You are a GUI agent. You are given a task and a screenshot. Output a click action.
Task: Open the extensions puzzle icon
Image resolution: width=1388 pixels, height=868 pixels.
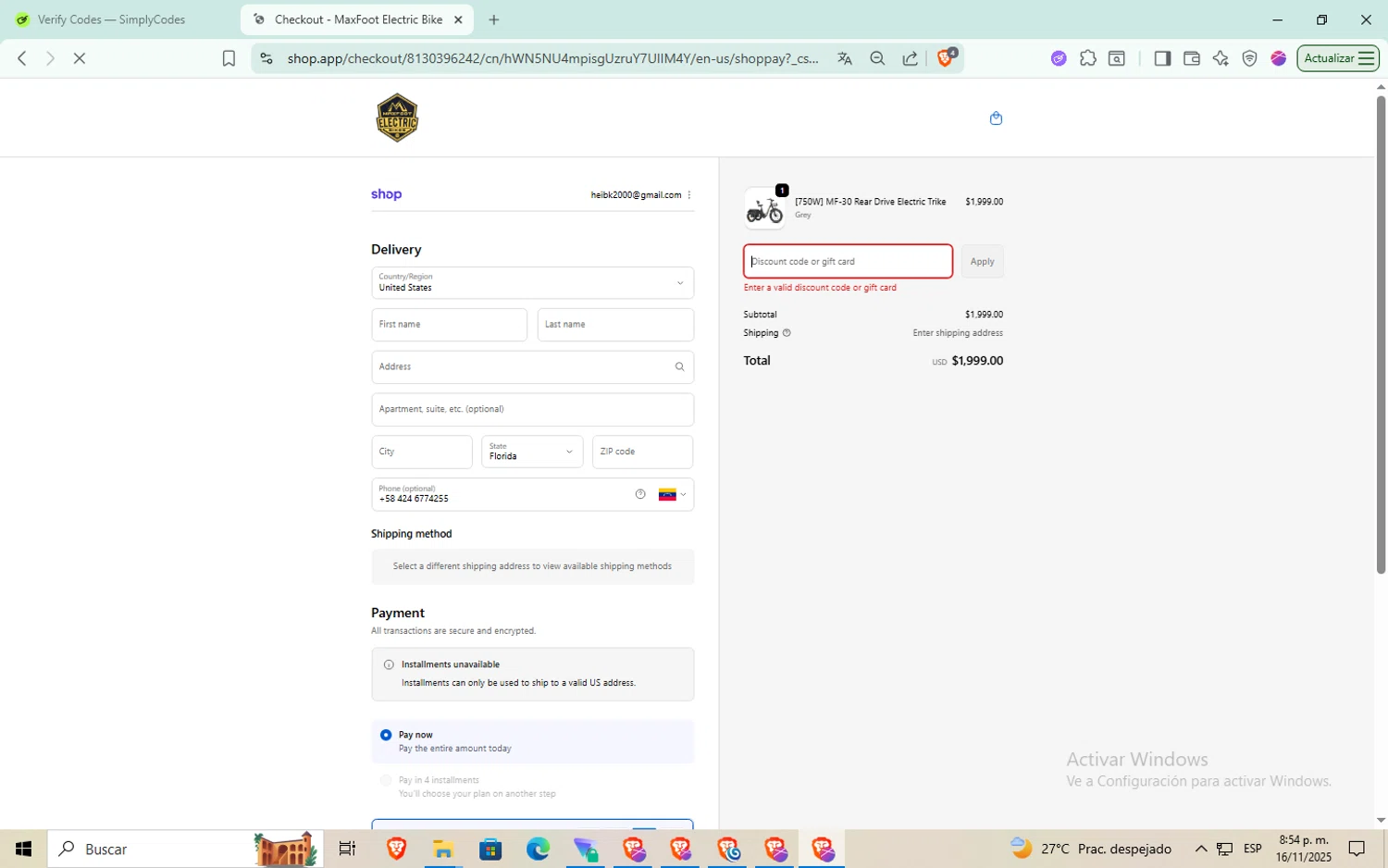(x=1088, y=58)
